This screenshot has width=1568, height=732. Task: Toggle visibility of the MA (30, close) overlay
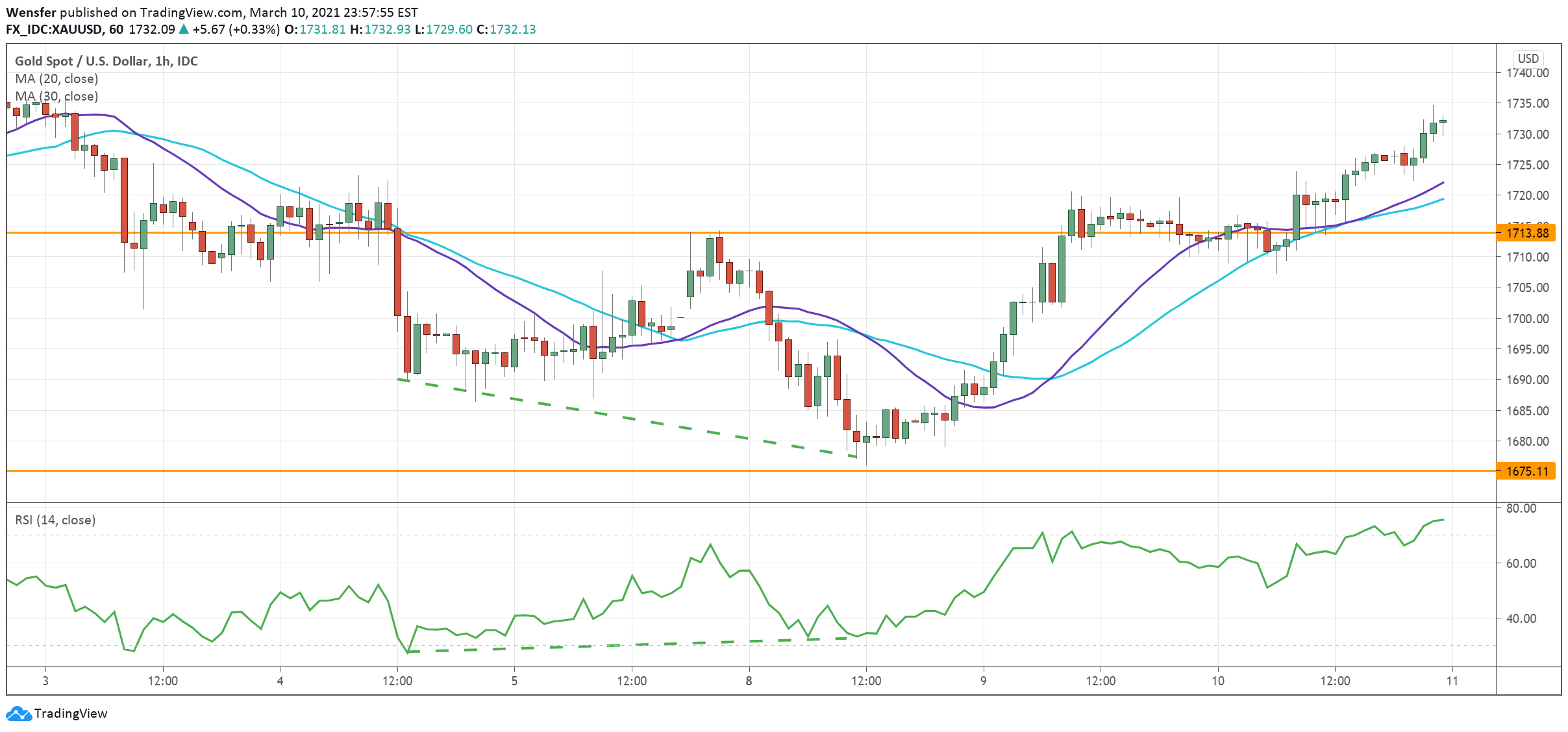pos(56,96)
